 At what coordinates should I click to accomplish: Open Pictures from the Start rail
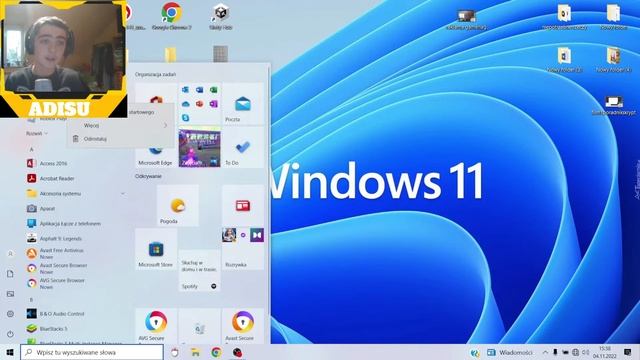[x=10, y=294]
